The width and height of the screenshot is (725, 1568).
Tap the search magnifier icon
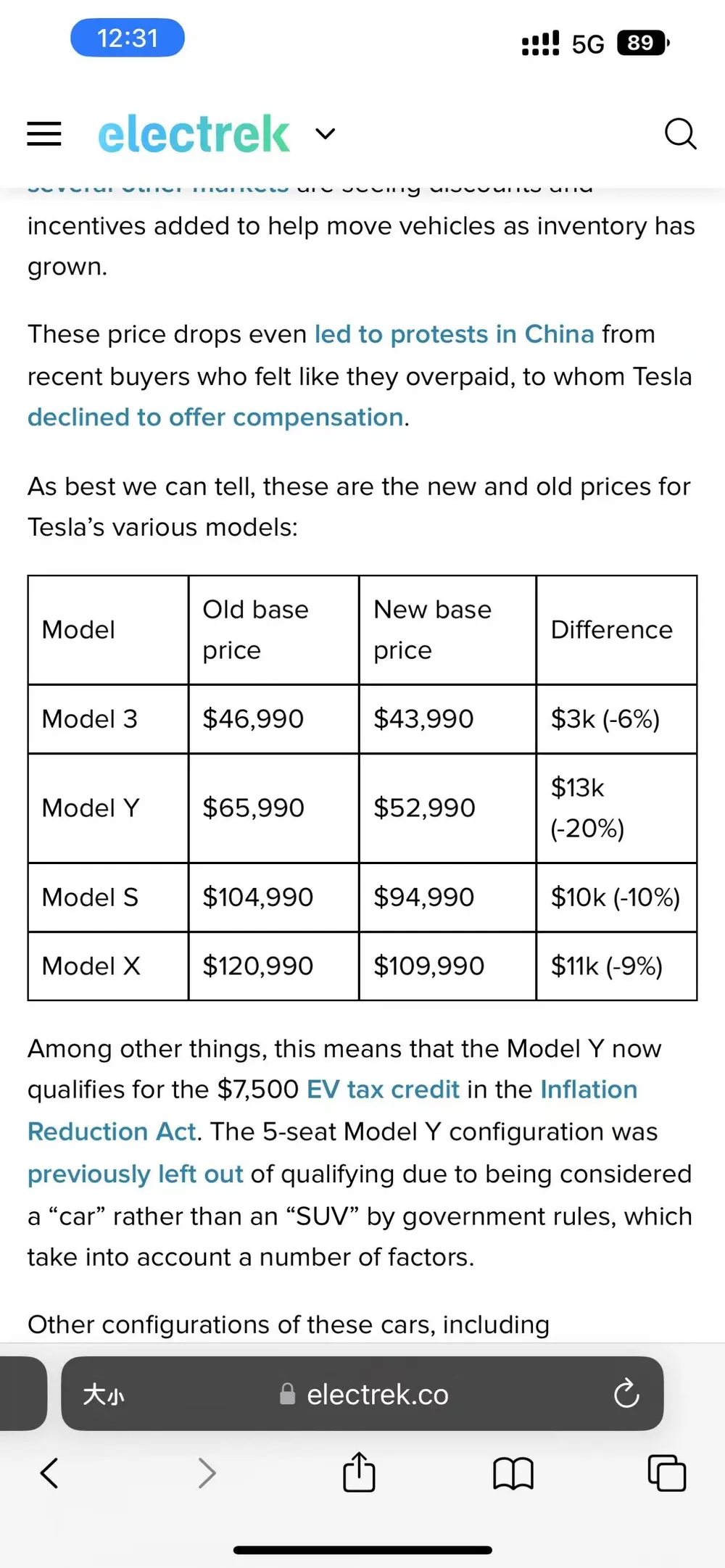680,134
